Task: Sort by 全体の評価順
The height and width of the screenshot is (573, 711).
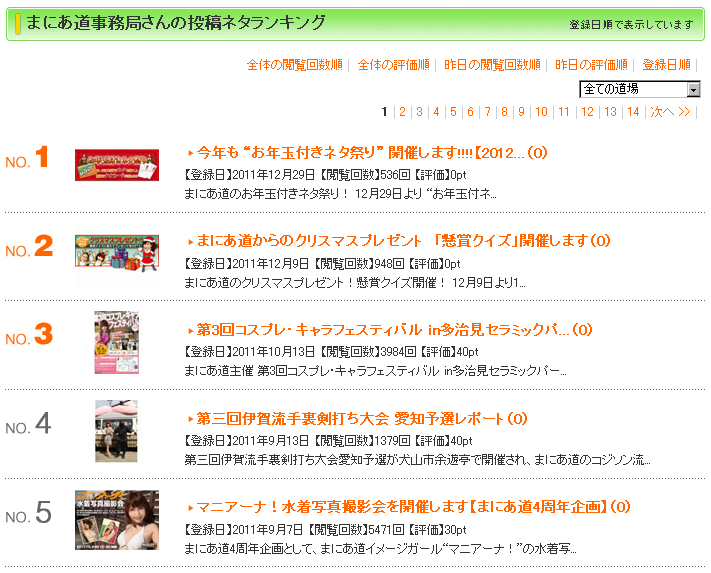Action: (x=393, y=65)
